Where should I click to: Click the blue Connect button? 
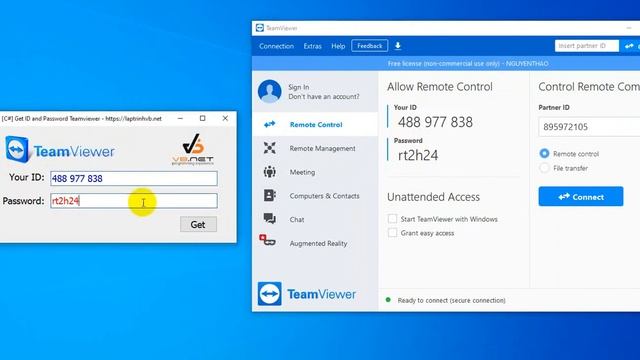[x=581, y=196]
